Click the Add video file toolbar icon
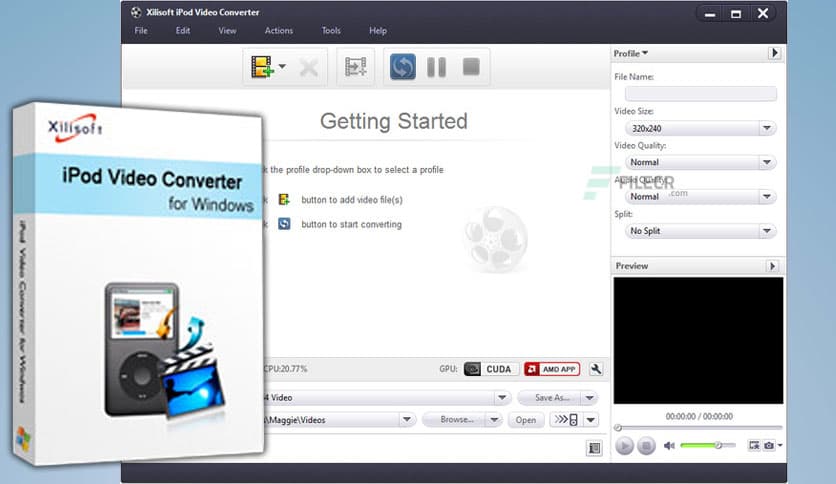This screenshot has width=836, height=484. tap(263, 67)
